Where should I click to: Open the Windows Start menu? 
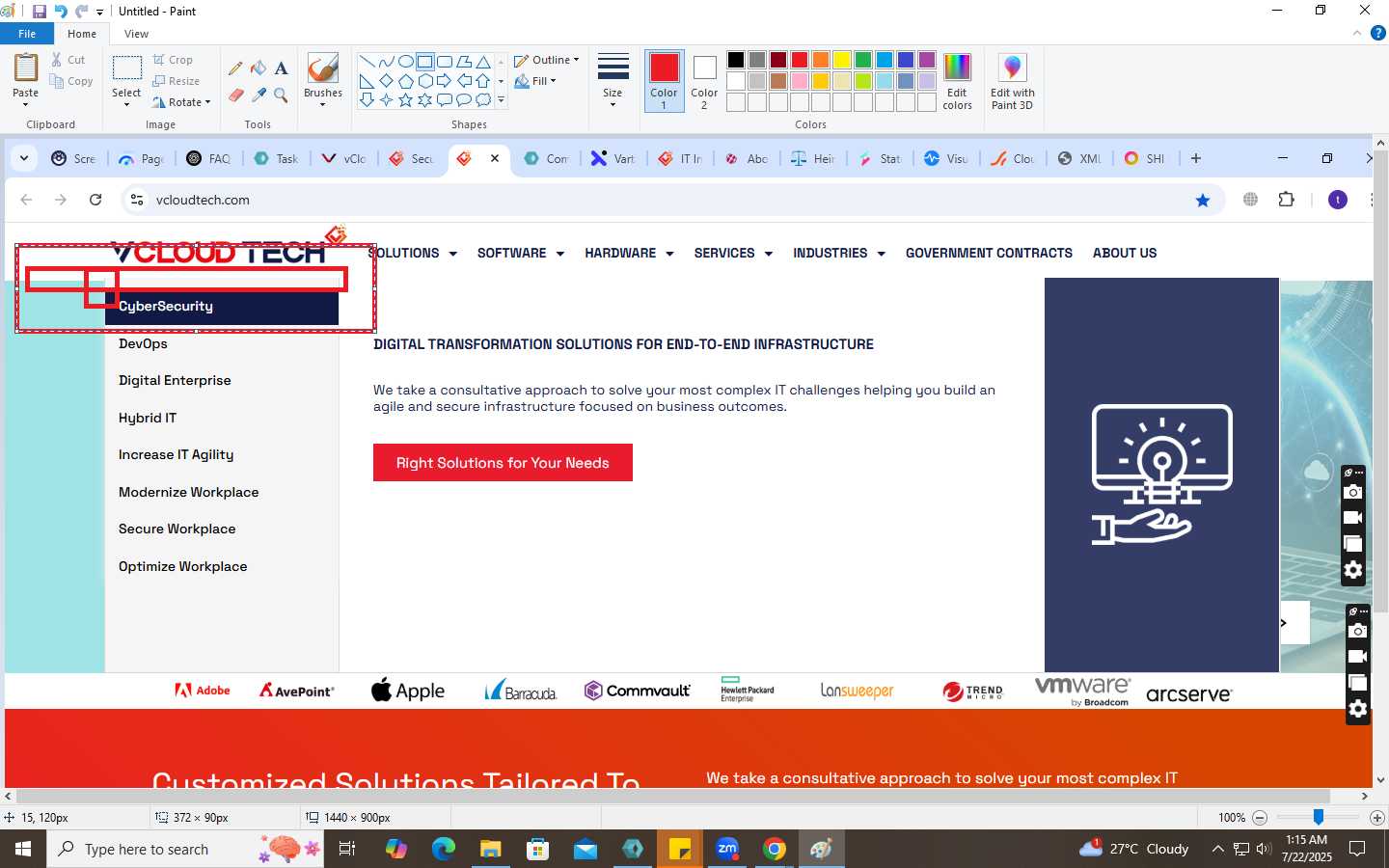tap(23, 849)
